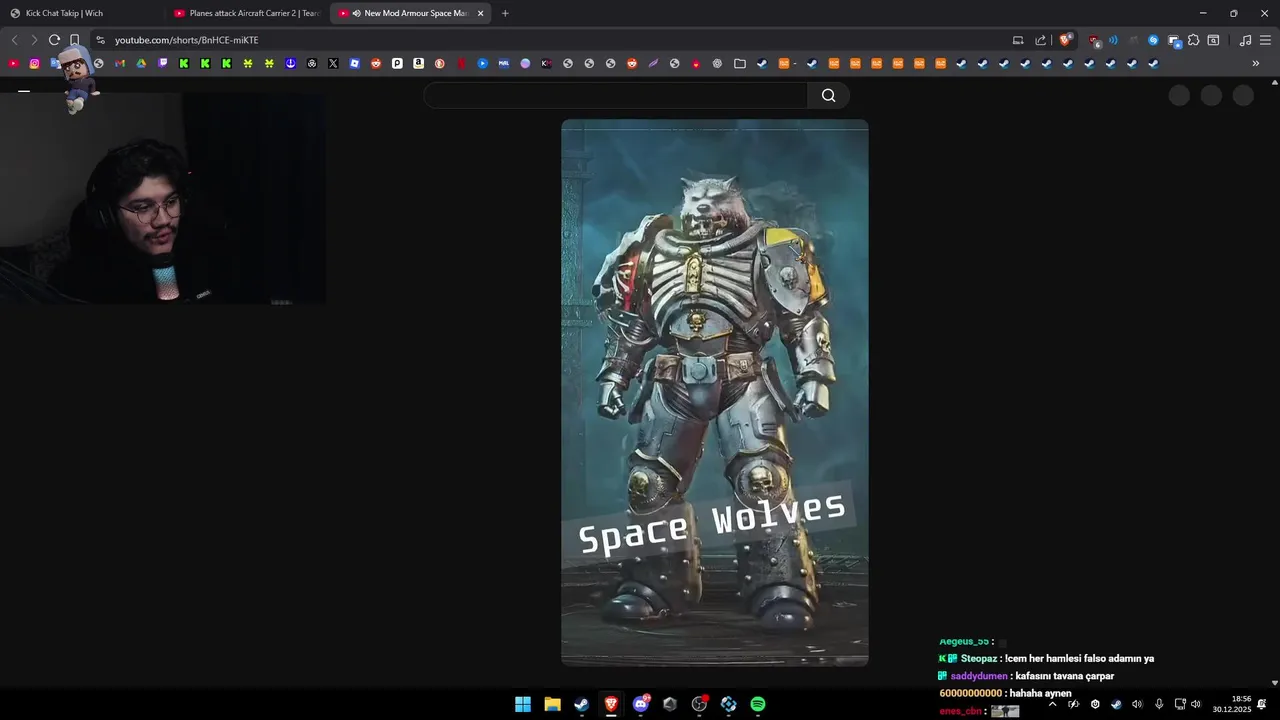This screenshot has height=720, width=1280.
Task: Open the clock showing 18:56
Action: tap(1232, 704)
